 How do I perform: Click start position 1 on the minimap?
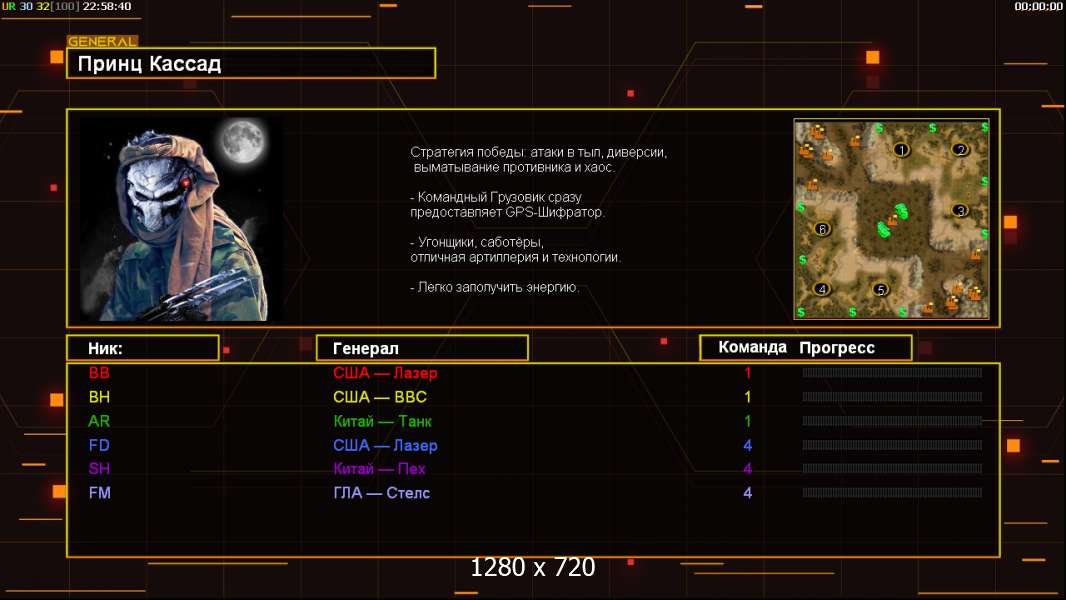pos(901,149)
